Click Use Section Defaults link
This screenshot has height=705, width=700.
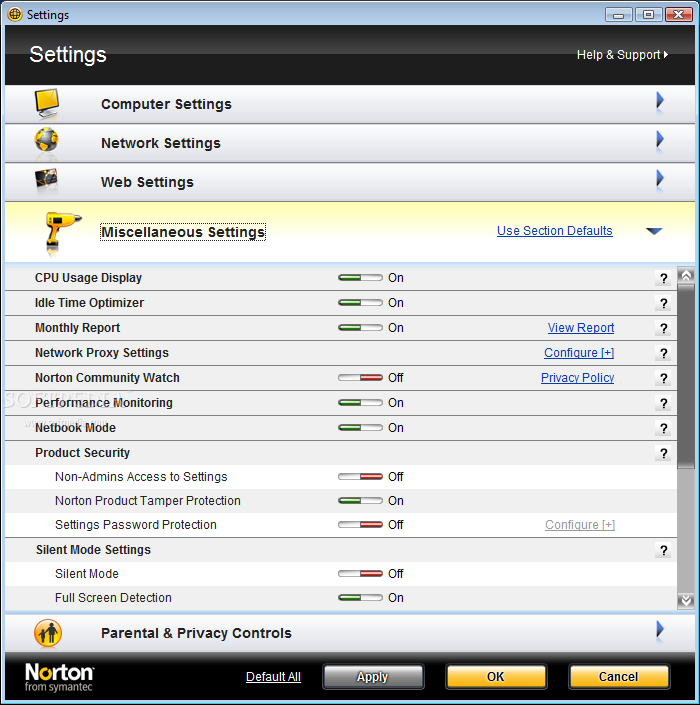[x=554, y=231]
